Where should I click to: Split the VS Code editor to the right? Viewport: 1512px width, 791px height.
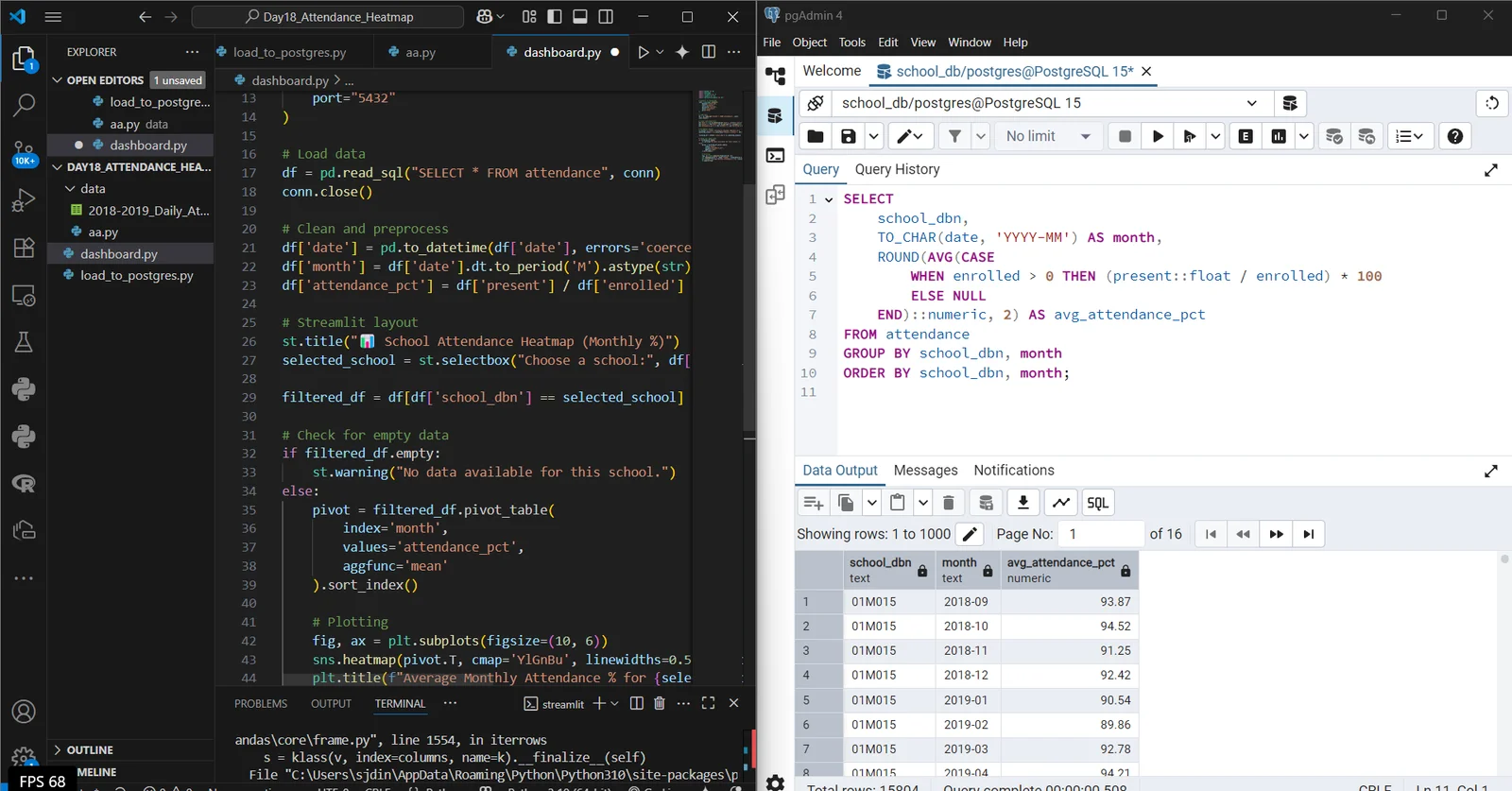(x=709, y=52)
